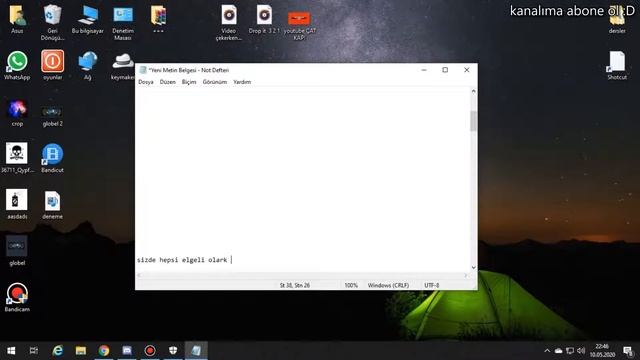Open the Yardım menu
This screenshot has height=360, width=640.
tap(242, 82)
